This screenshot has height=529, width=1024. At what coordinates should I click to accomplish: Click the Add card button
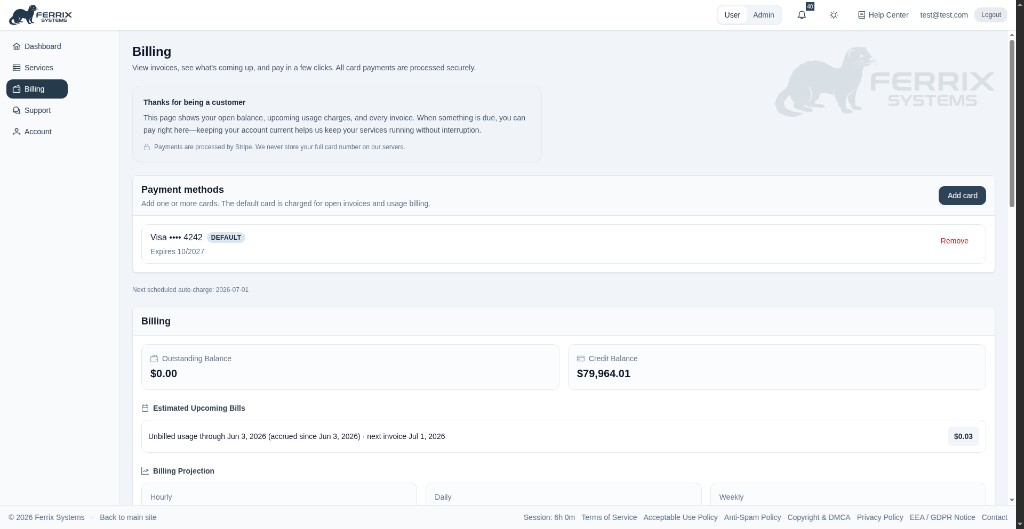[962, 195]
